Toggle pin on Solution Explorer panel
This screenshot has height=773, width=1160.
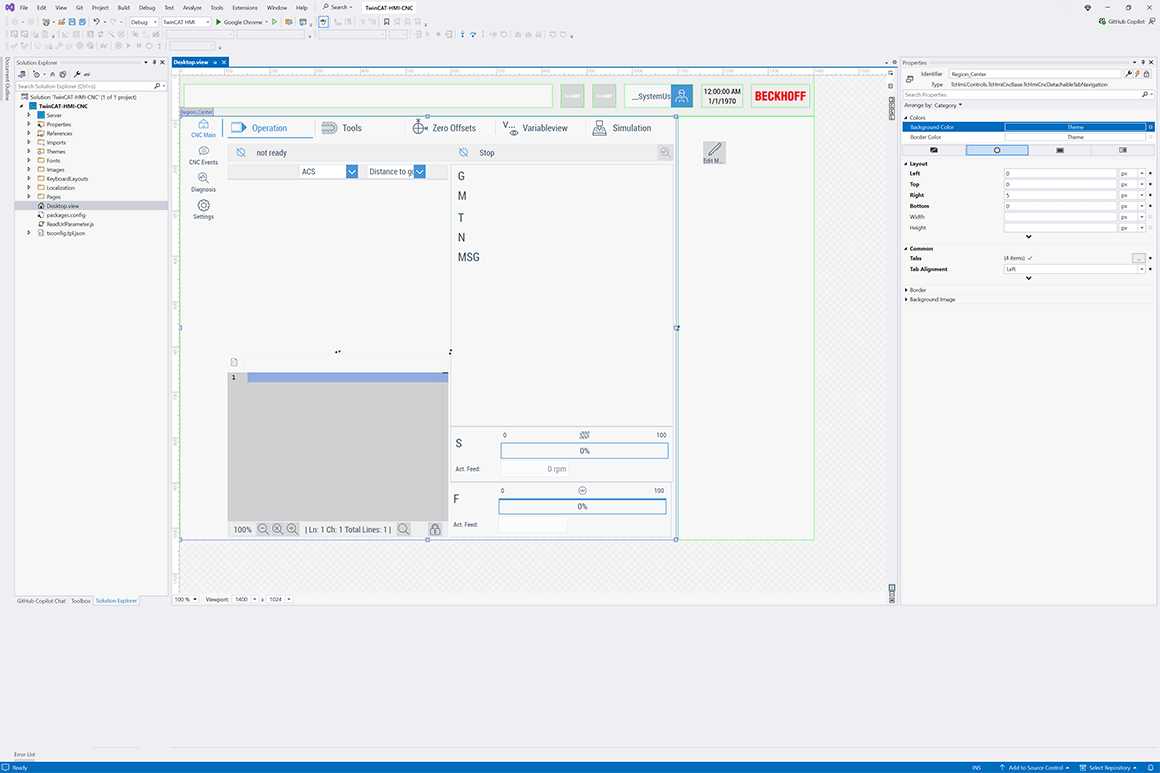coord(154,62)
